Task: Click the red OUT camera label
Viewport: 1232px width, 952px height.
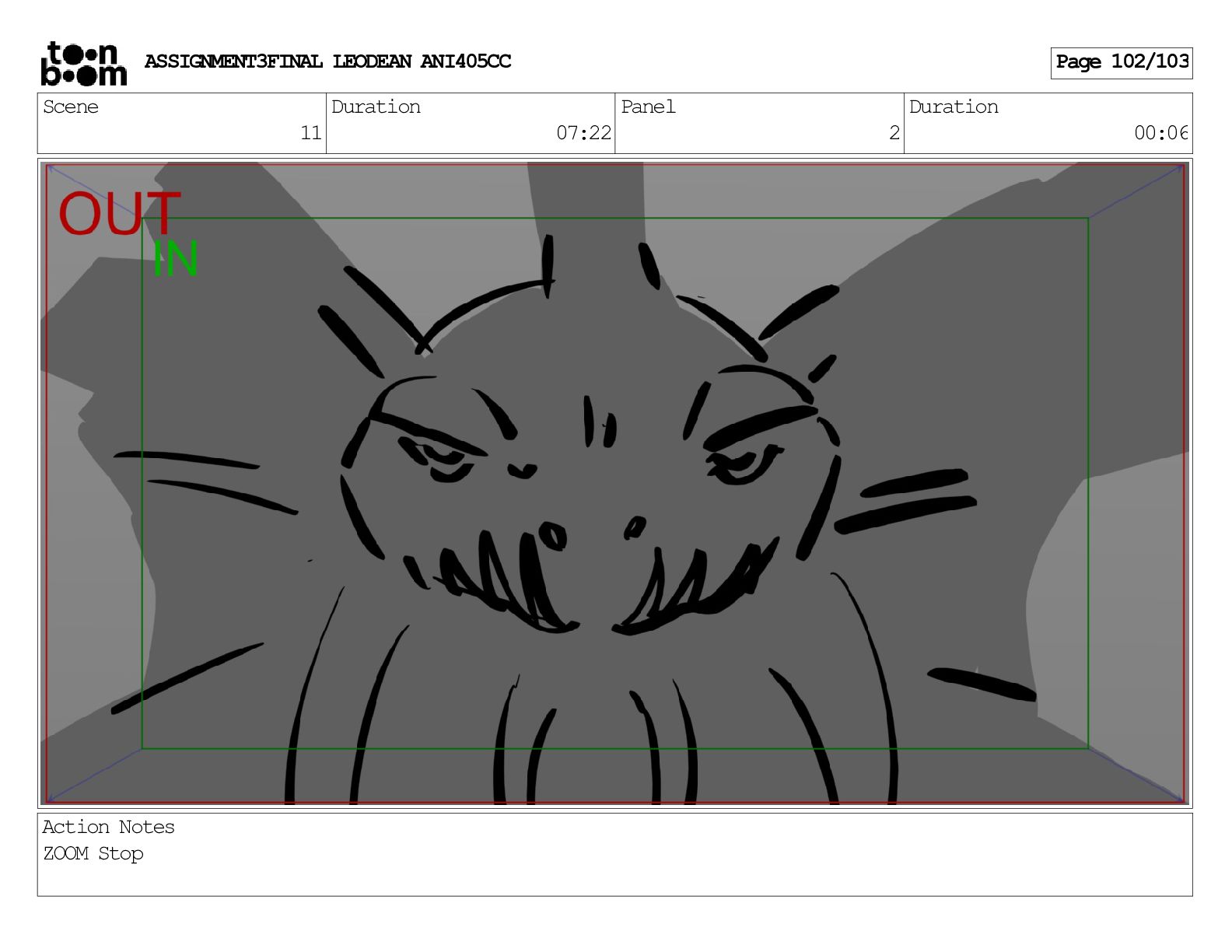Action: 120,214
